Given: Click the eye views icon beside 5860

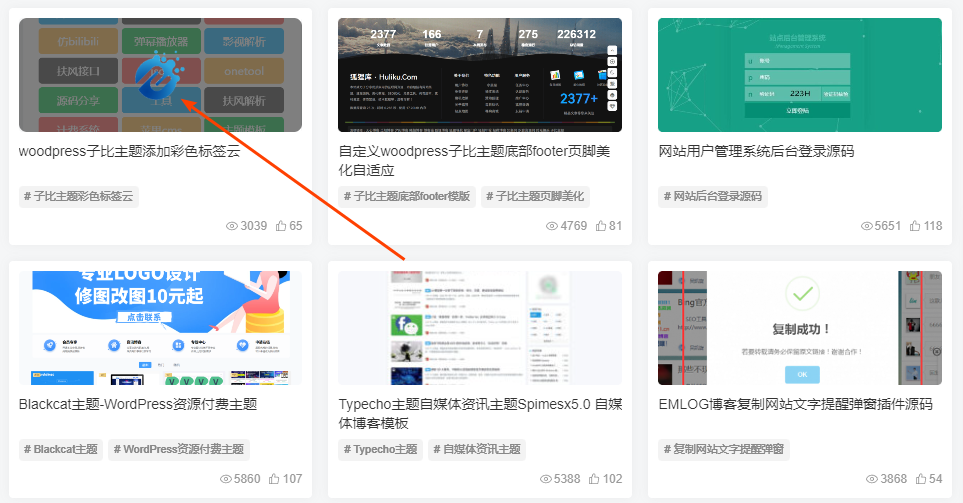Looking at the screenshot, I should (225, 479).
